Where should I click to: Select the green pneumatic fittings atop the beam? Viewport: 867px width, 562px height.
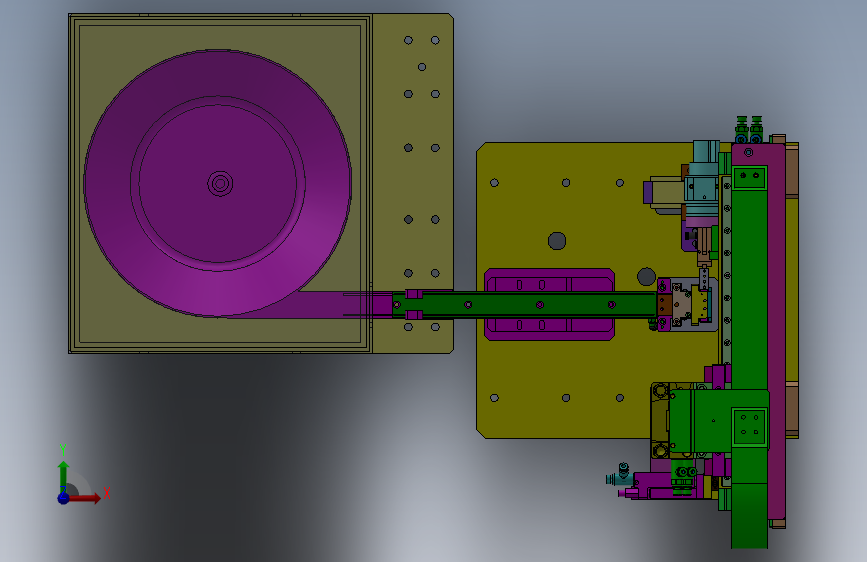click(749, 130)
